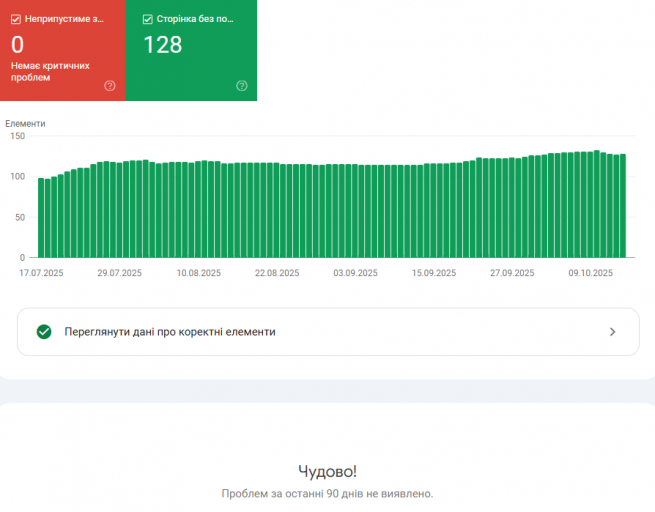655x512 pixels.
Task: Click the 03.09.2025 date label
Action: 355,273
